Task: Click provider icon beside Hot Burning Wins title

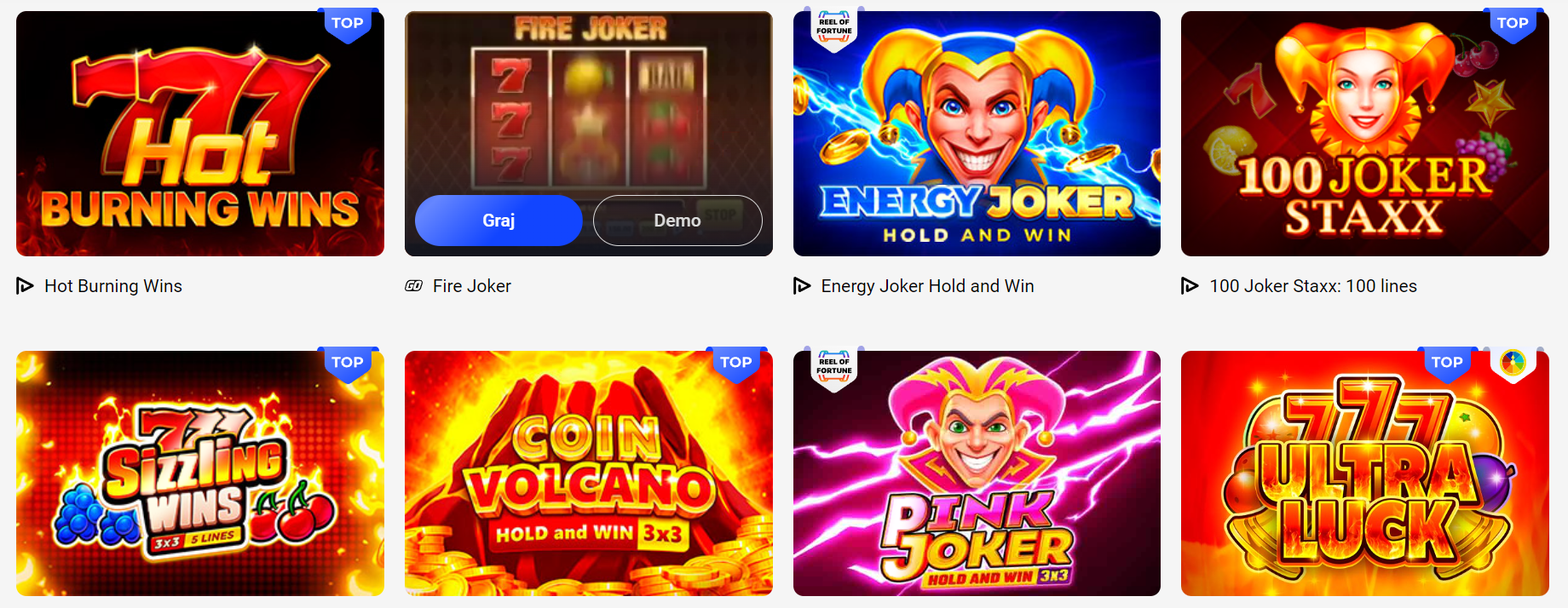Action: click(25, 286)
